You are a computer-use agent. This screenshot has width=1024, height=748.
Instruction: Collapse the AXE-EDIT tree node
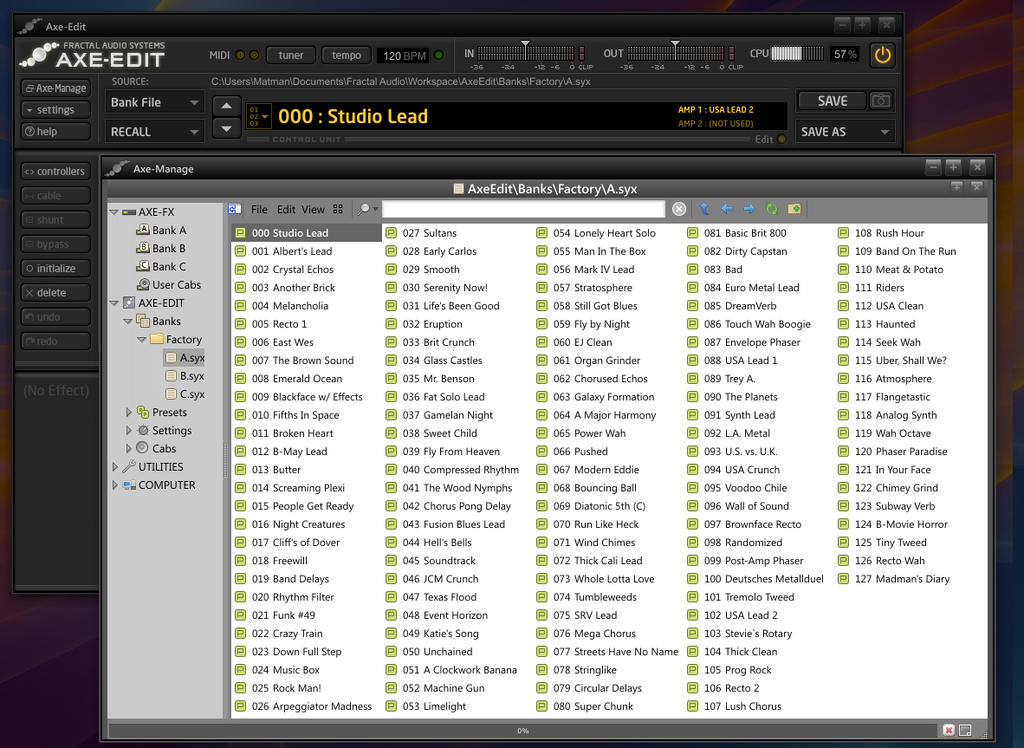[x=114, y=302]
